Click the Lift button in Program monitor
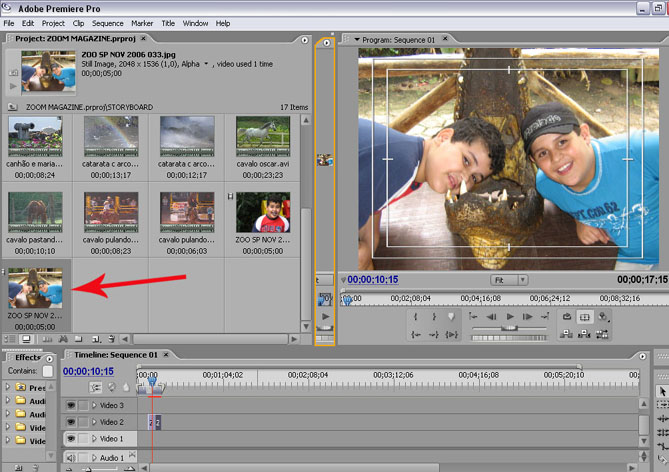Image resolution: width=669 pixels, height=472 pixels. tap(567, 334)
